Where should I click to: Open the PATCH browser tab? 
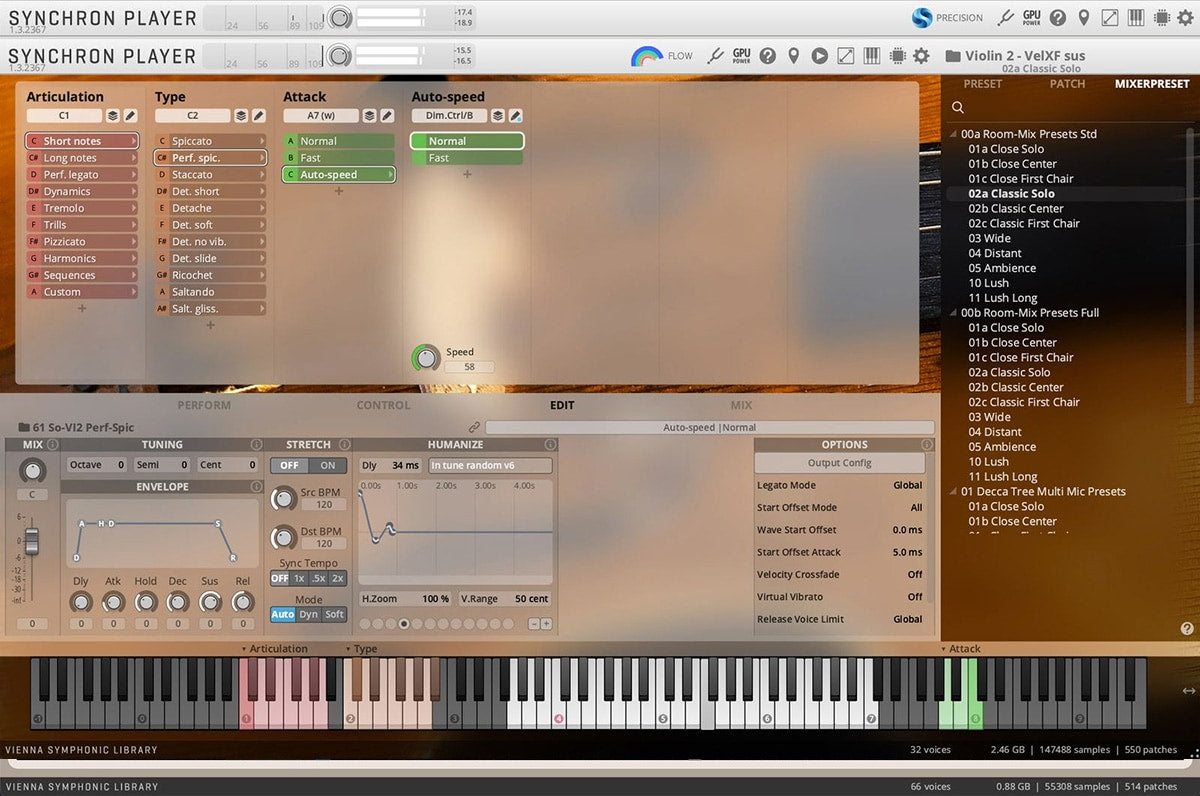pyautogui.click(x=1067, y=84)
